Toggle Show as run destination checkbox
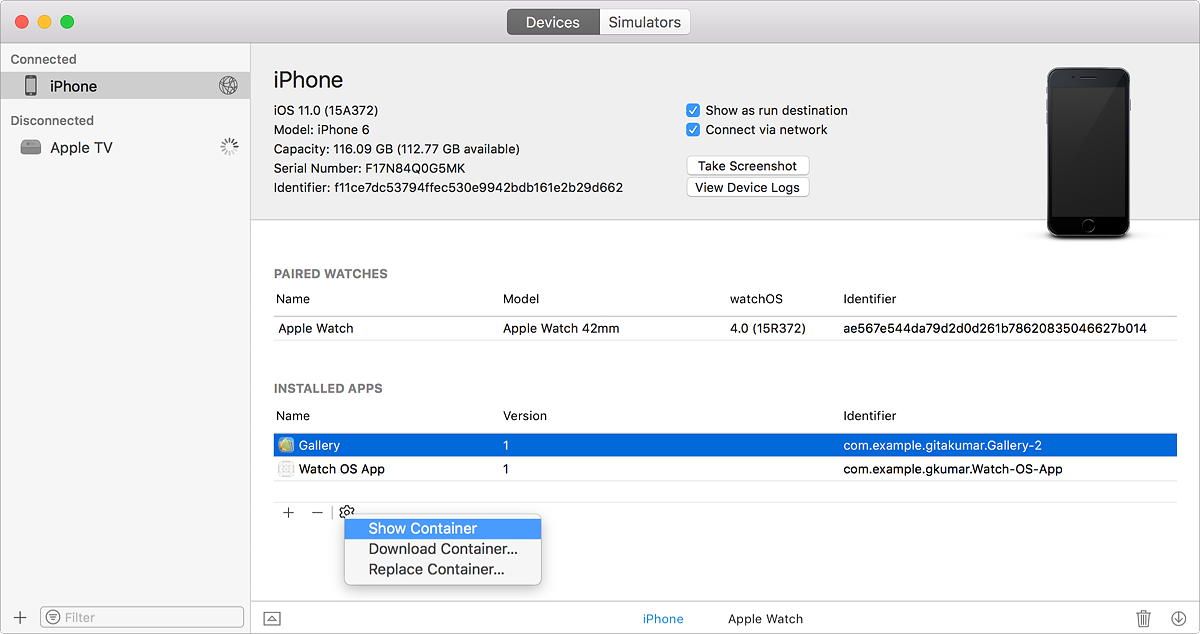 pos(693,110)
